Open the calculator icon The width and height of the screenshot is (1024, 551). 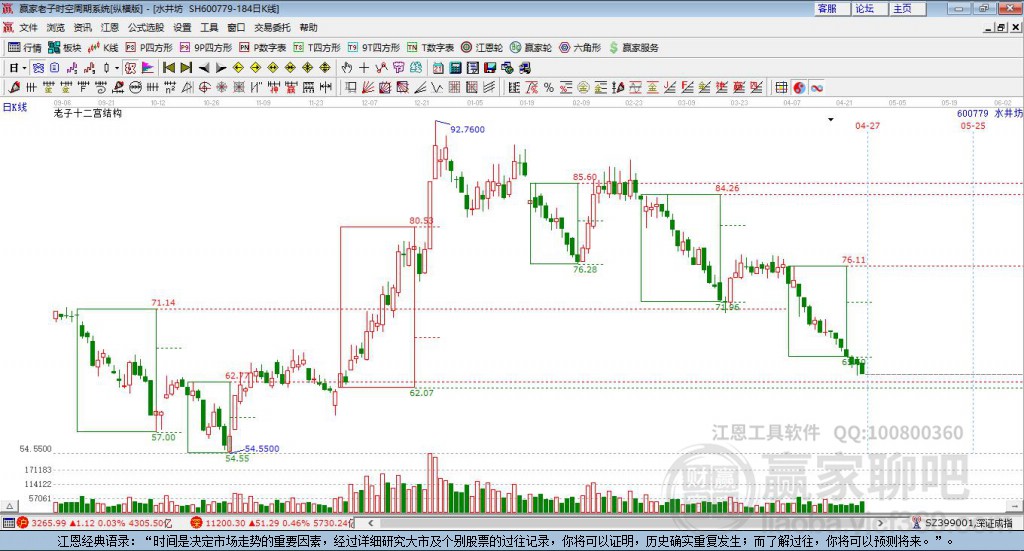[455, 68]
